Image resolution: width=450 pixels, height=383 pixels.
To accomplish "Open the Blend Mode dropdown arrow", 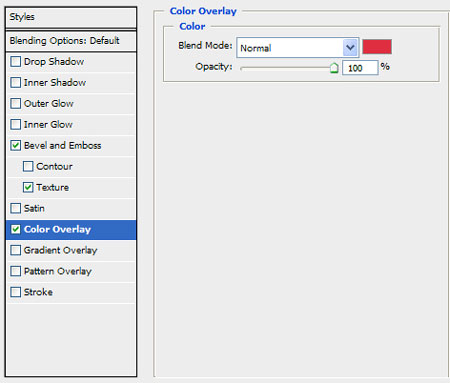I will (350, 48).
